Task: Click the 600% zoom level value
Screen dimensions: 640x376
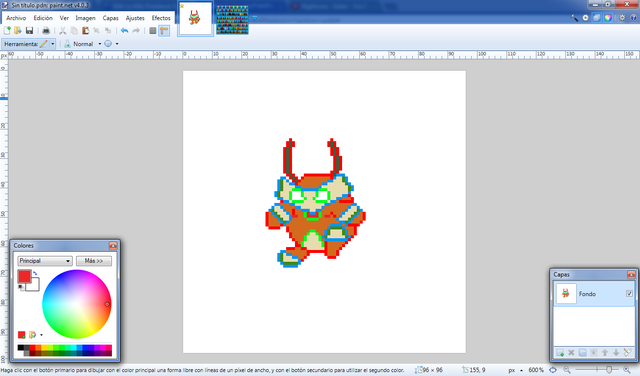Action: pos(536,370)
